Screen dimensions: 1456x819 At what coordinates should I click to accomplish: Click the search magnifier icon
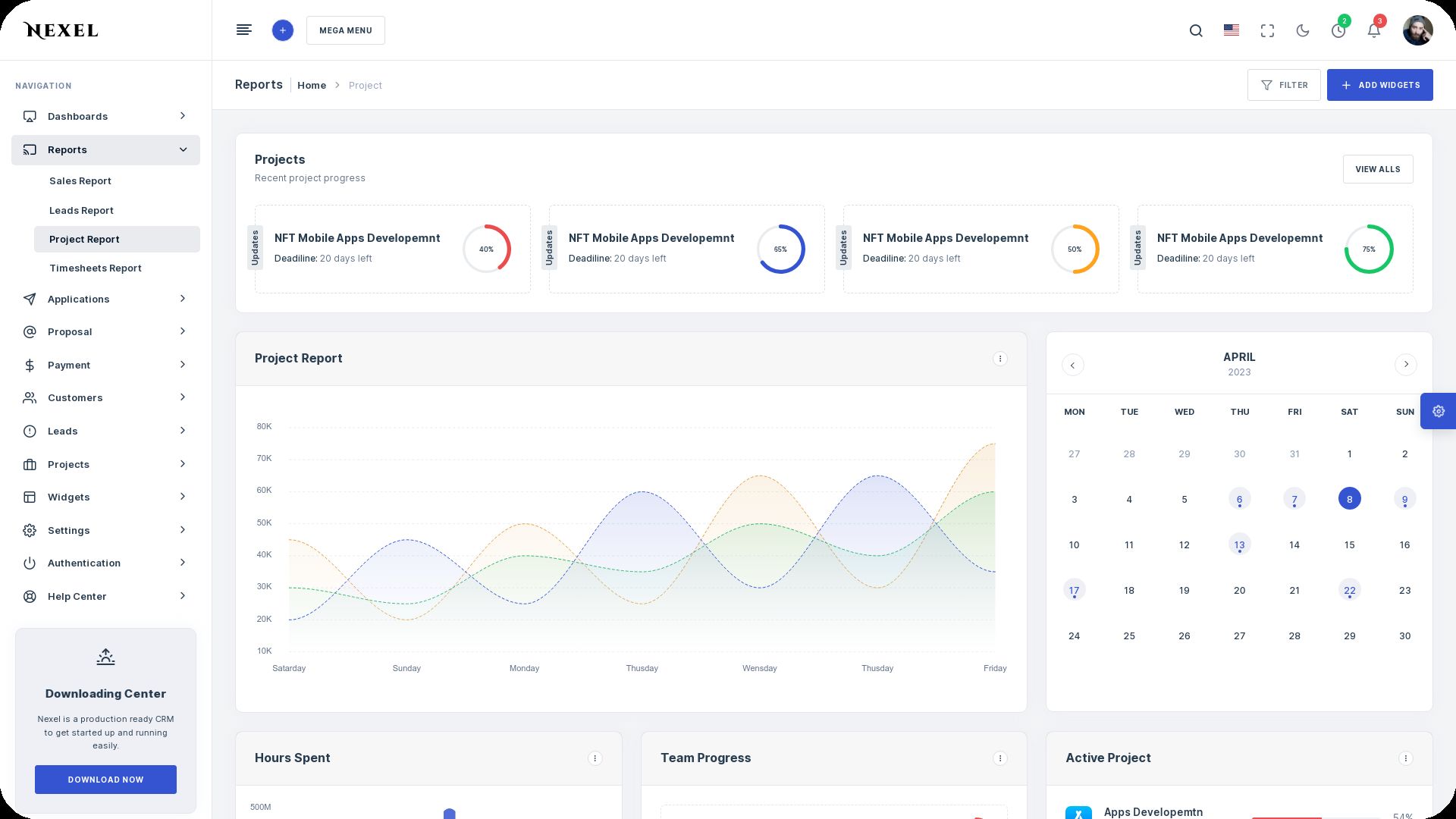coord(1196,31)
